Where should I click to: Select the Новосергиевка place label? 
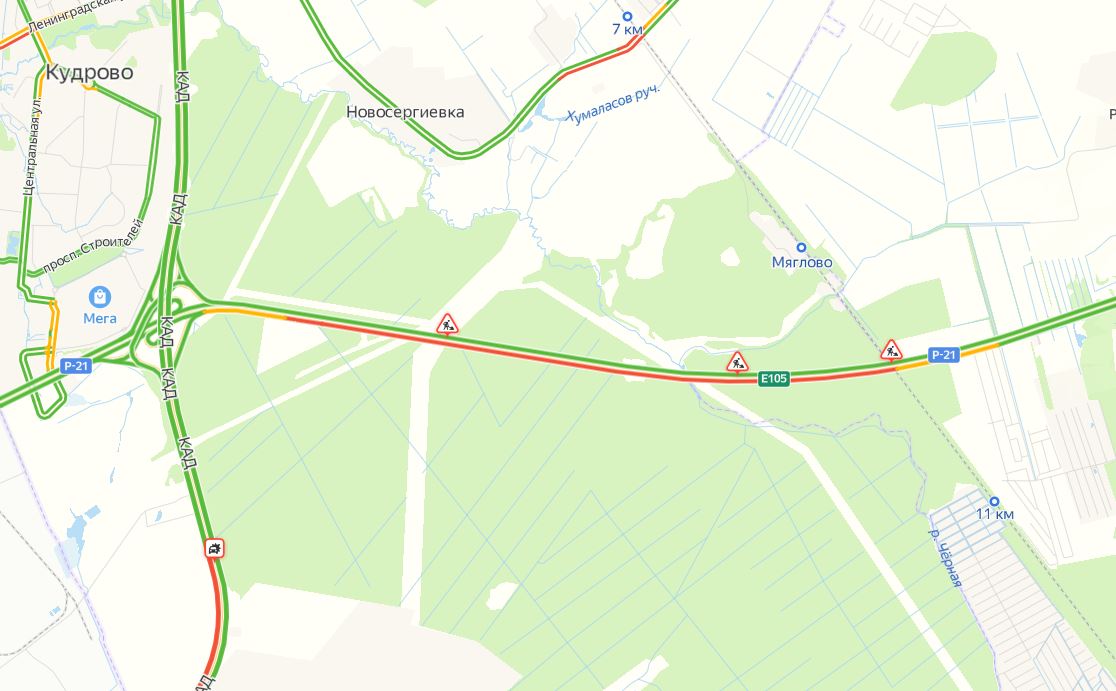405,112
